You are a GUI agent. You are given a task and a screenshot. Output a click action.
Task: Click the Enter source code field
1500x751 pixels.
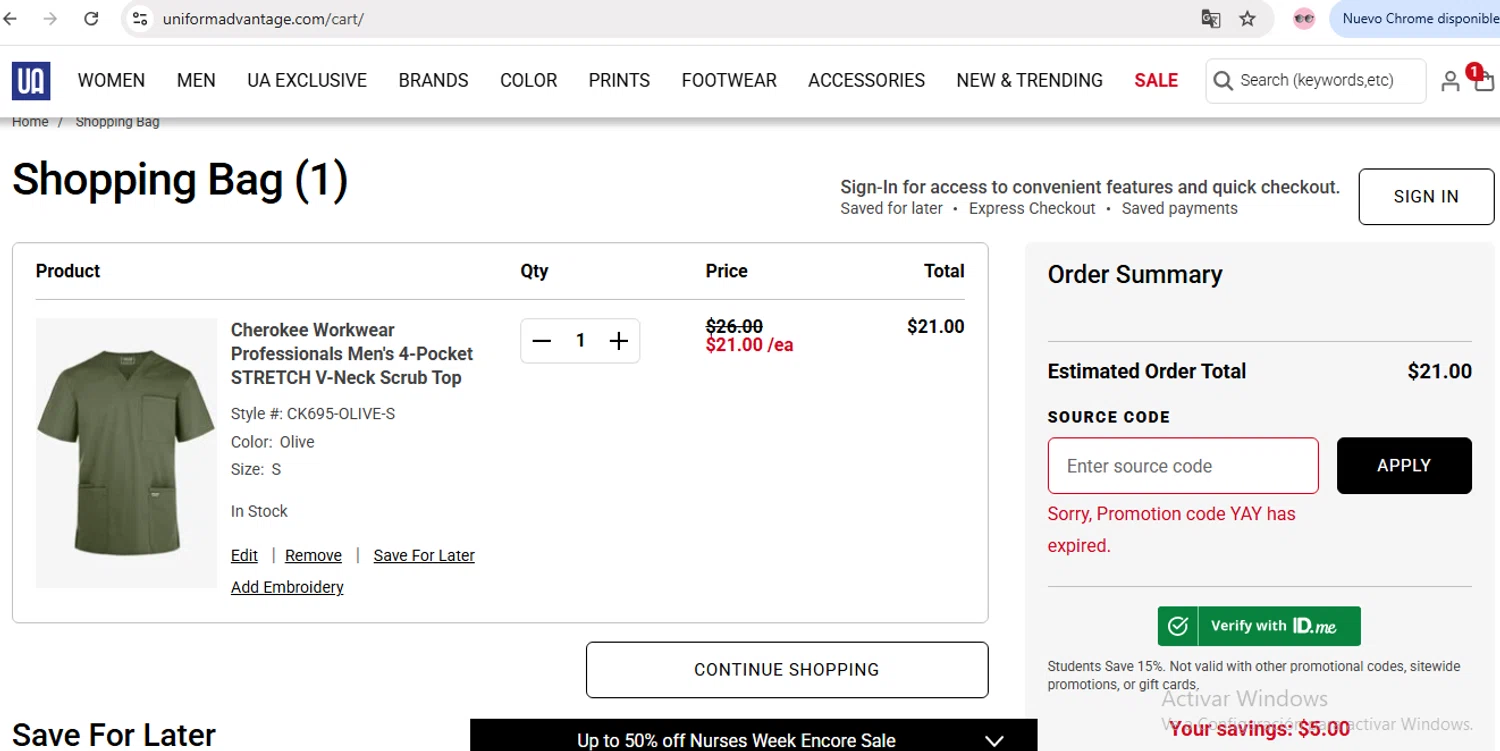1182,466
